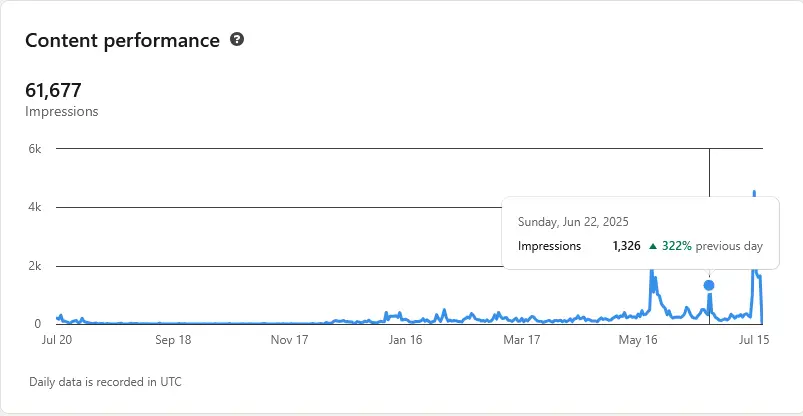This screenshot has height=416, width=803.
Task: Click the 4k y-axis label
Action: 34,208
